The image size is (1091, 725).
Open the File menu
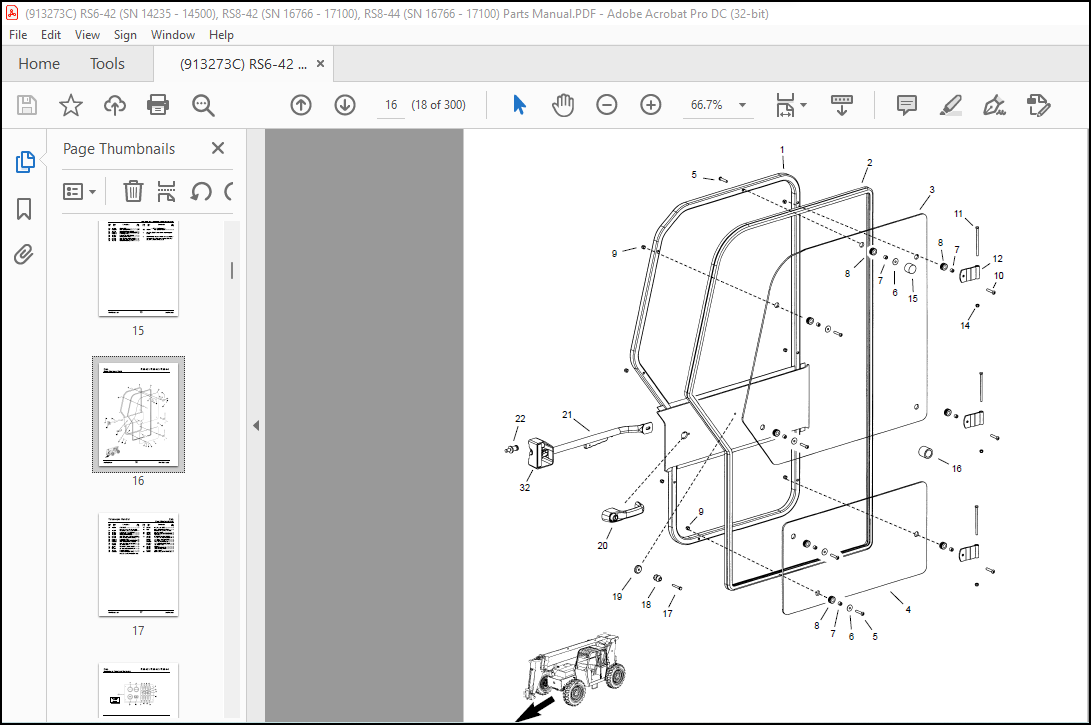(x=18, y=35)
